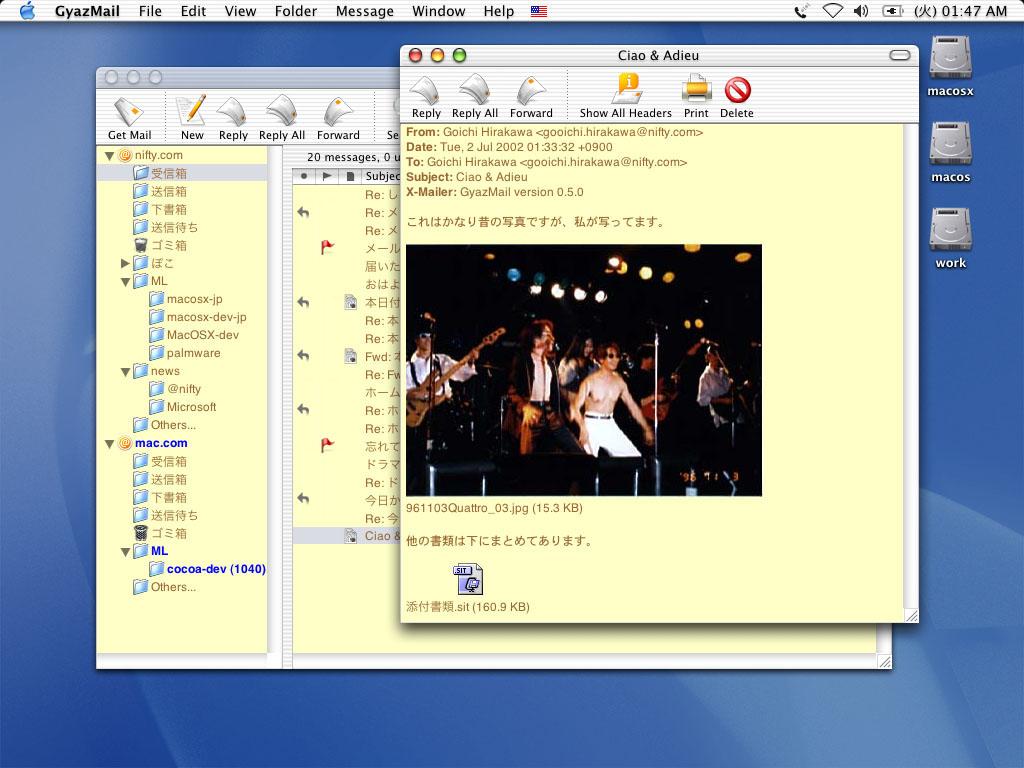This screenshot has width=1024, height=768.
Task: Select nifty.com ゴミ箱 trash folder
Action: pos(161,246)
